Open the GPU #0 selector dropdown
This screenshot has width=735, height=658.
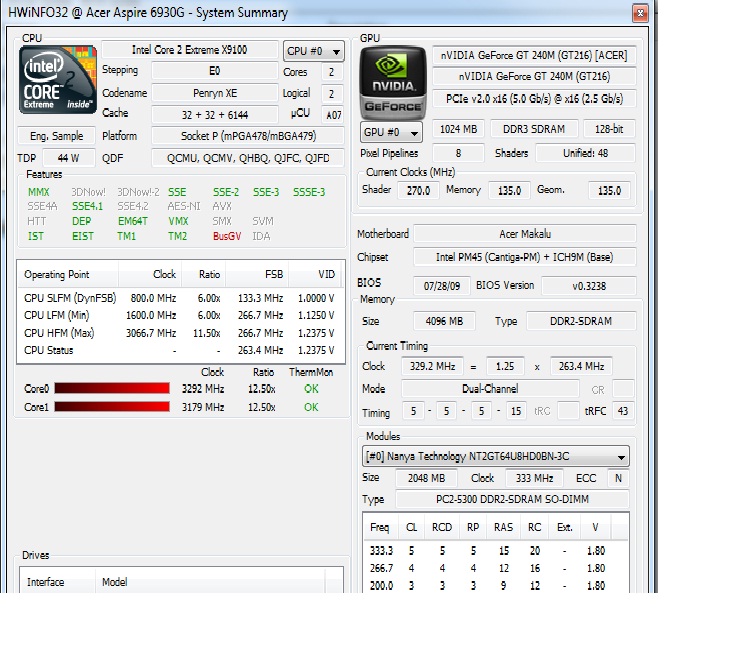tap(391, 132)
